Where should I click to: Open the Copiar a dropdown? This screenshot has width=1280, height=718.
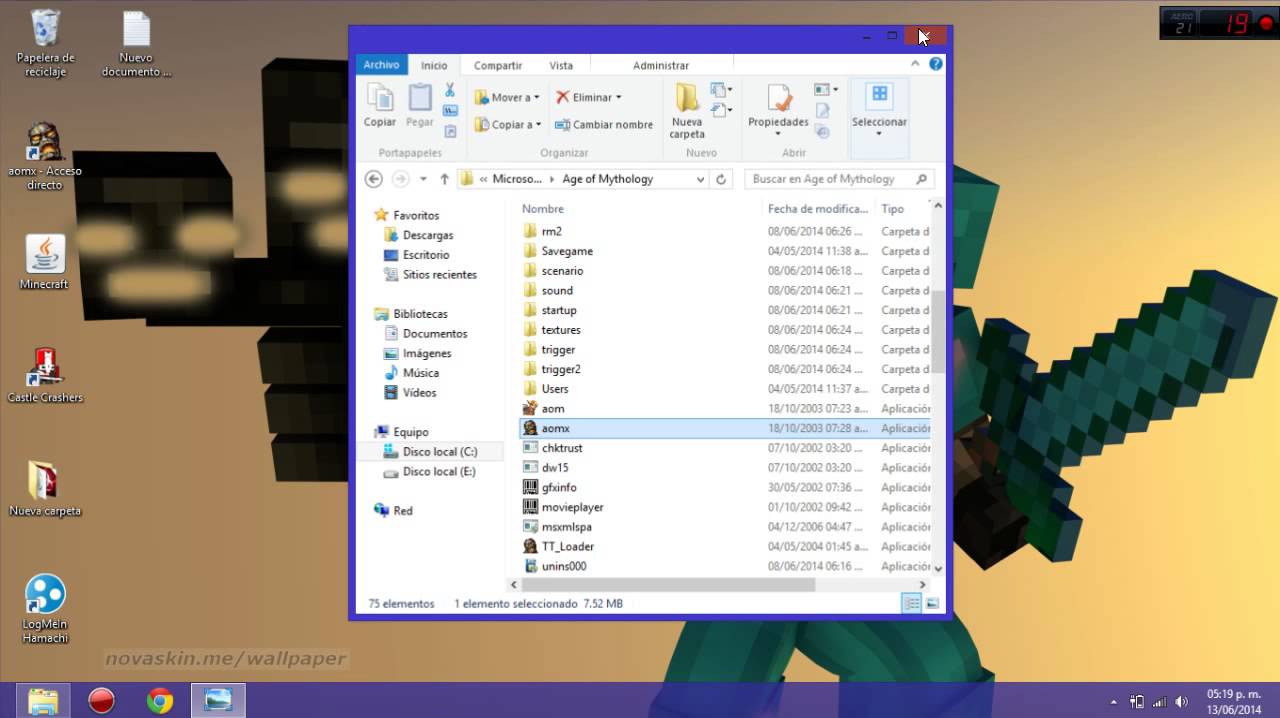point(507,124)
